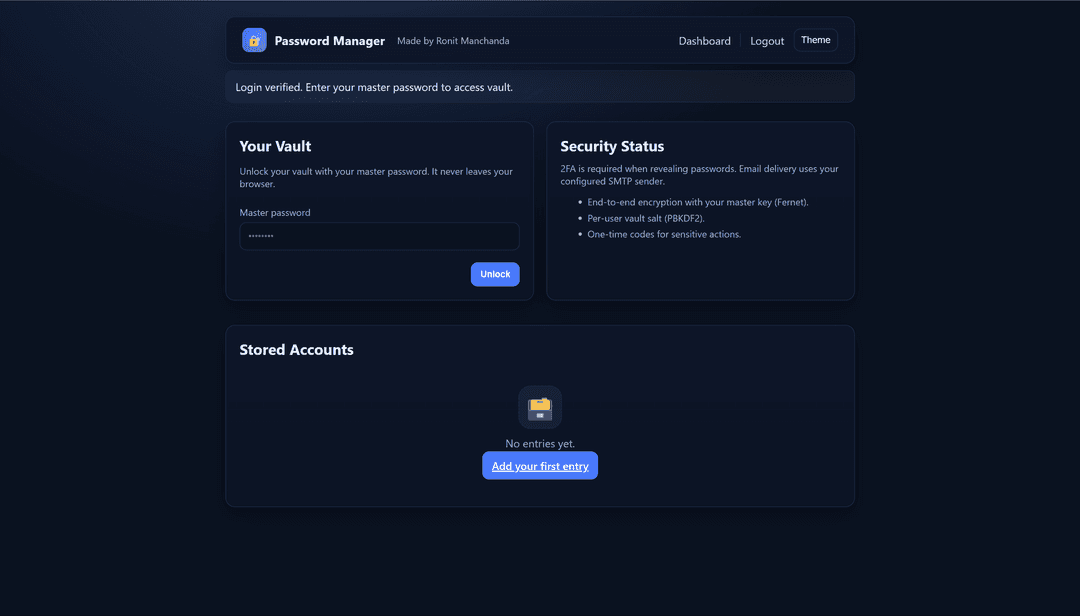Image resolution: width=1080 pixels, height=616 pixels.
Task: Click the storage box icon under Stored Accounts
Action: coord(540,408)
